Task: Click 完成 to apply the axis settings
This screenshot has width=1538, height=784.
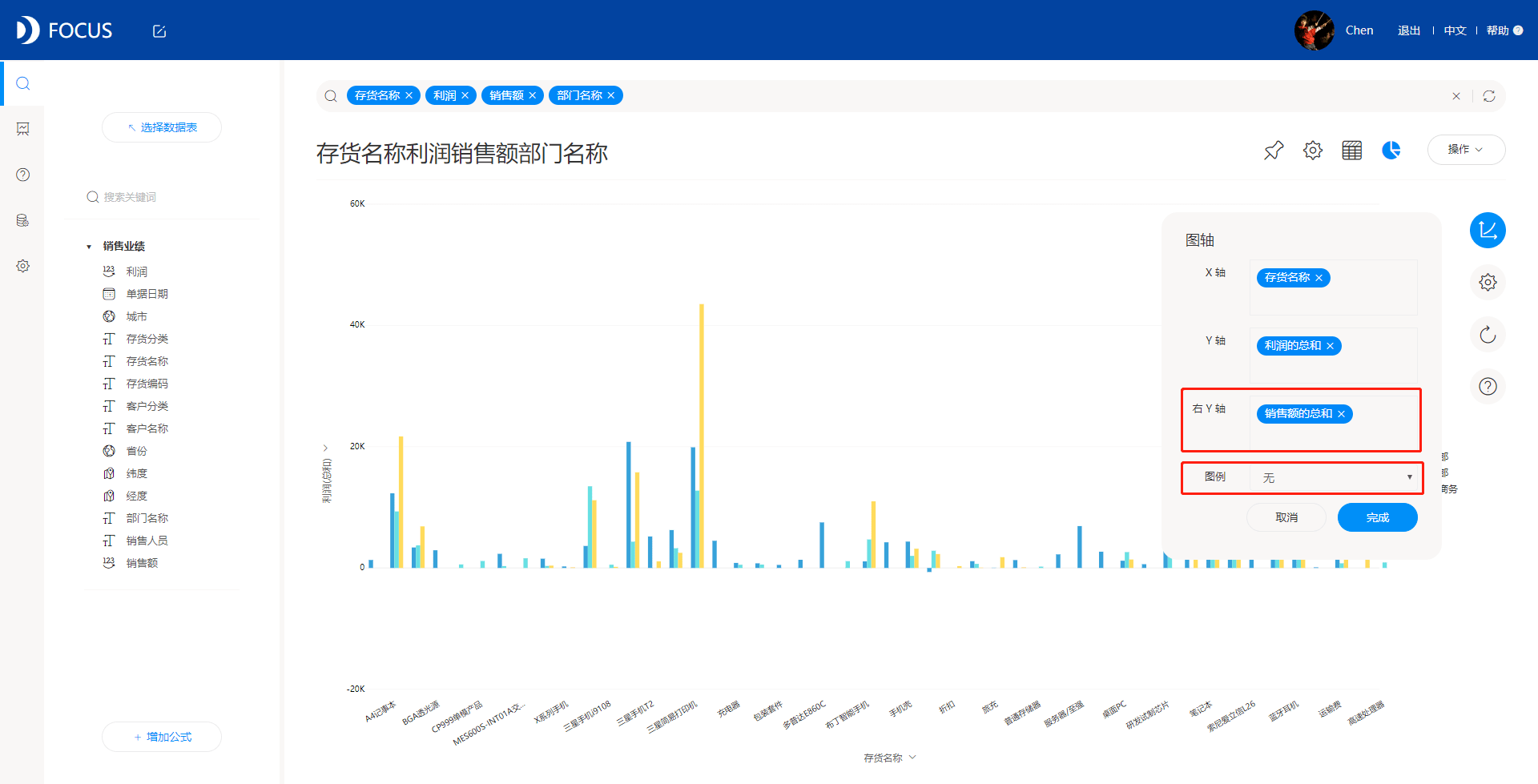Action: 1378,517
